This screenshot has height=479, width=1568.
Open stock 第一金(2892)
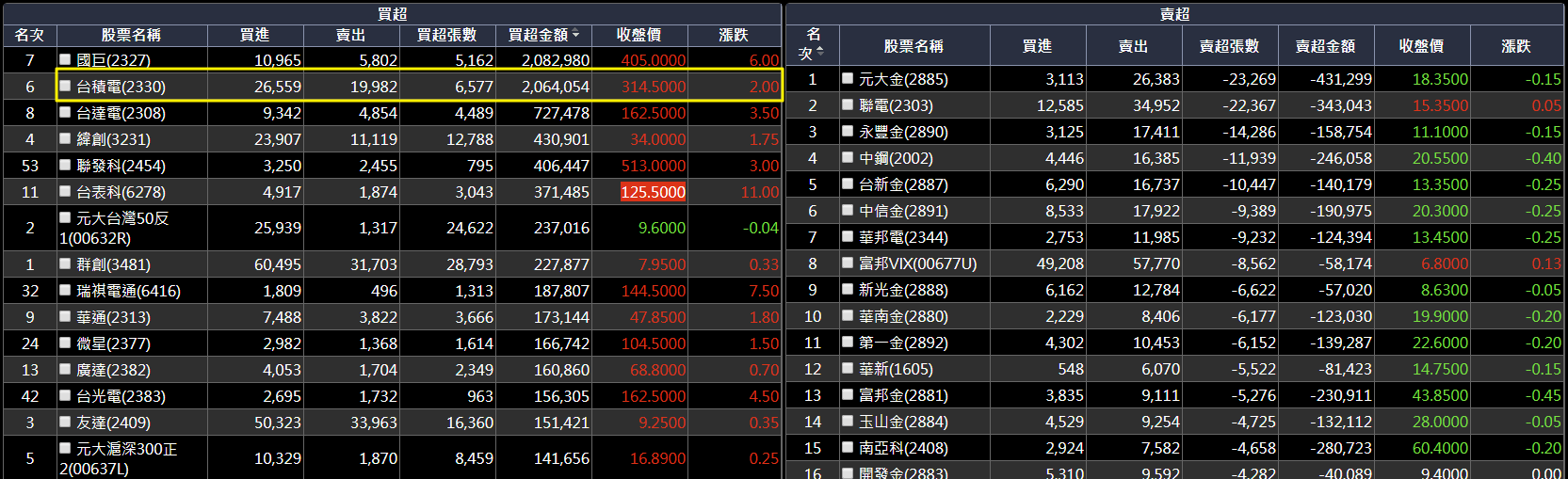903,343
